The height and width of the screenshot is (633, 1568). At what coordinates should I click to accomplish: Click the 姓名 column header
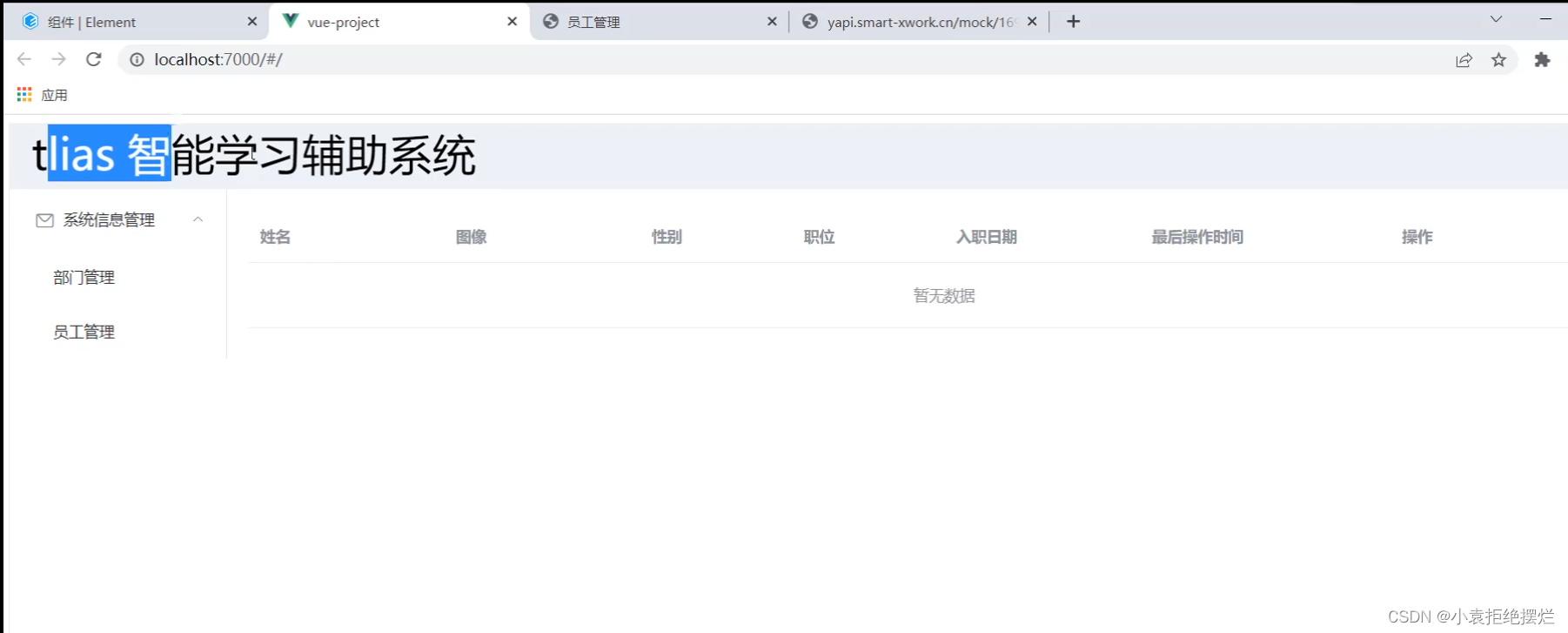pos(275,237)
